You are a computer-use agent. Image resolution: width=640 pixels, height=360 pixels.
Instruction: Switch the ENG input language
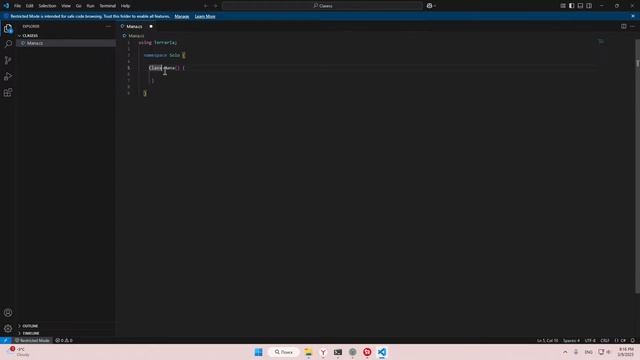[588, 352]
